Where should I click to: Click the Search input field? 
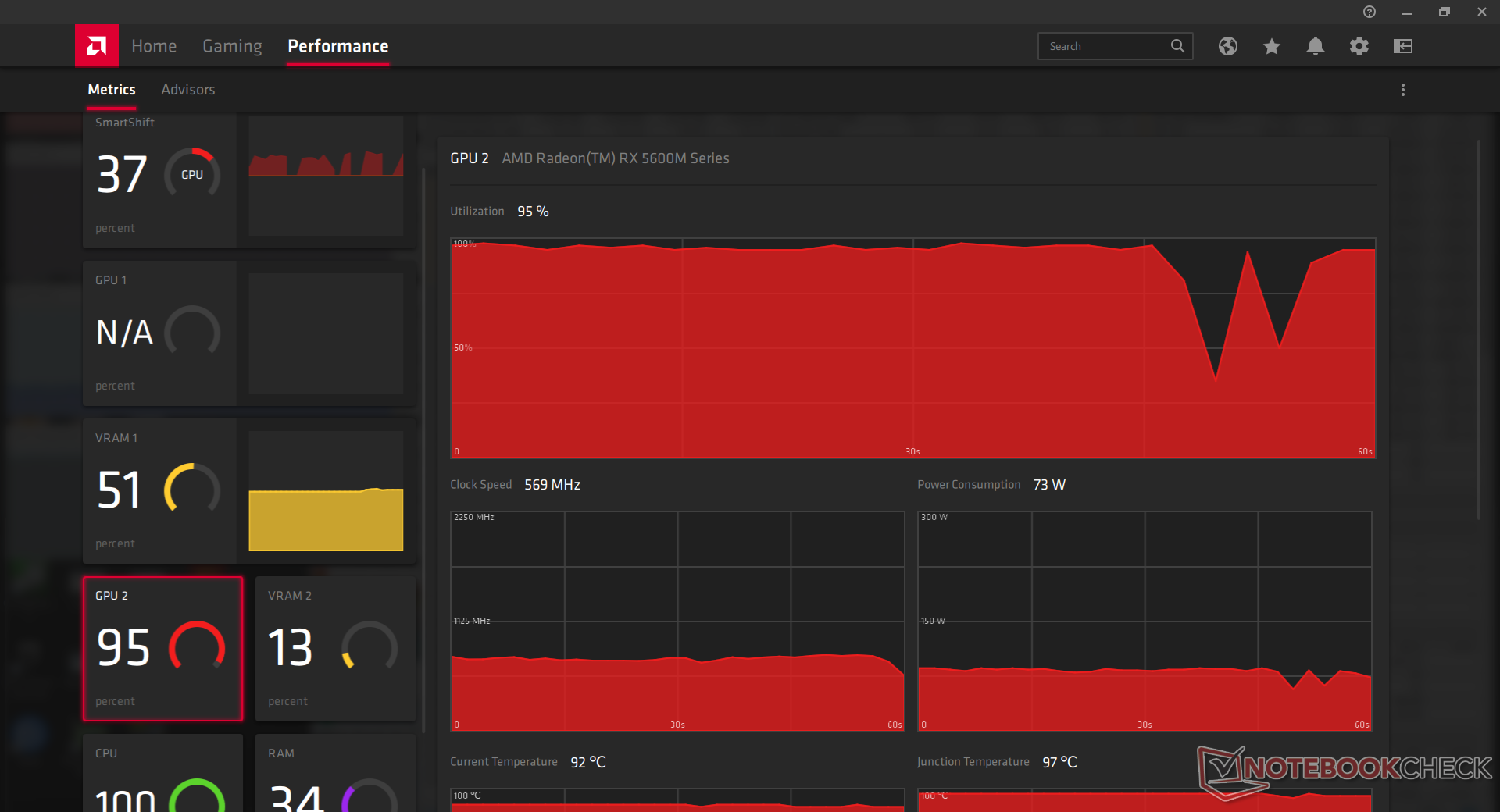pos(1115,46)
